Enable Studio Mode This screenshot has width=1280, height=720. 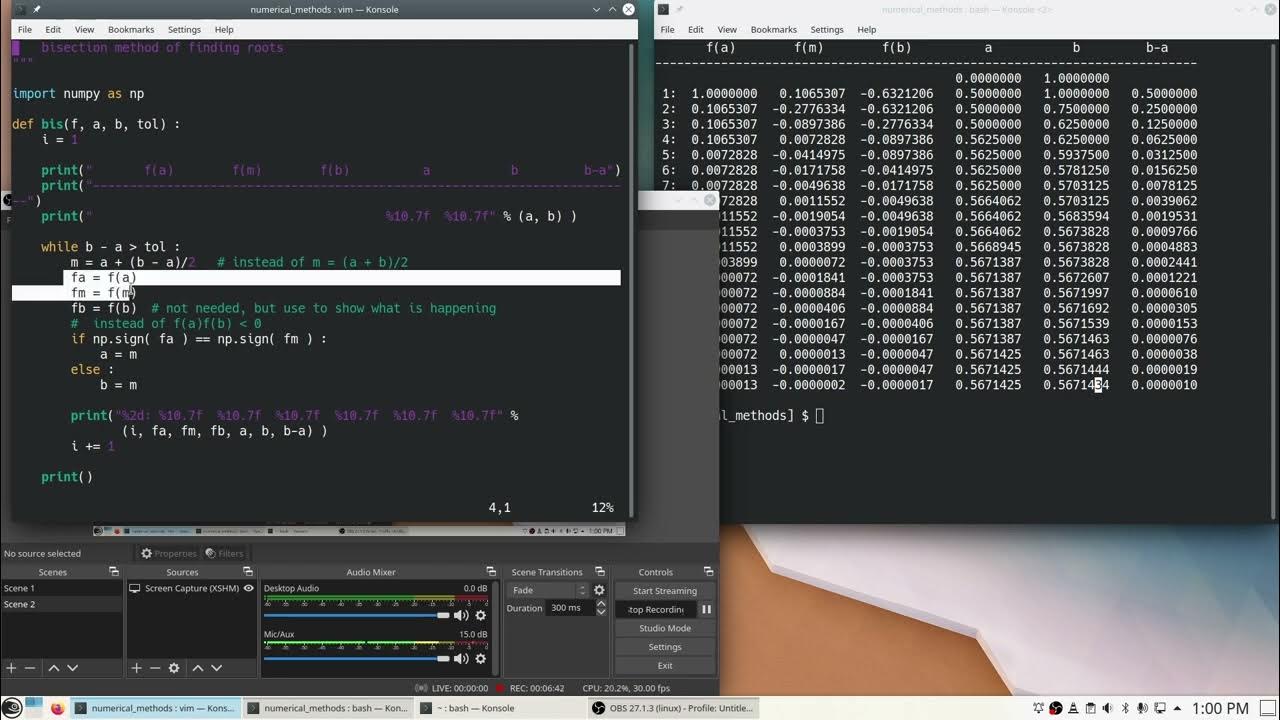[x=664, y=628]
